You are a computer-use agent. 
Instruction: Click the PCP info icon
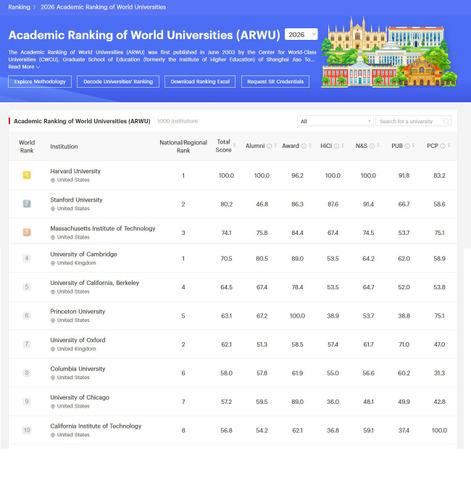(443, 146)
